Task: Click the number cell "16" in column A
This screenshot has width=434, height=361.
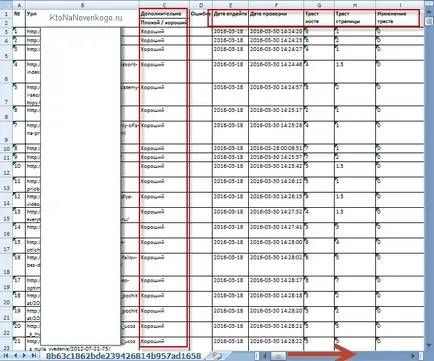Action: pyautogui.click(x=19, y=265)
